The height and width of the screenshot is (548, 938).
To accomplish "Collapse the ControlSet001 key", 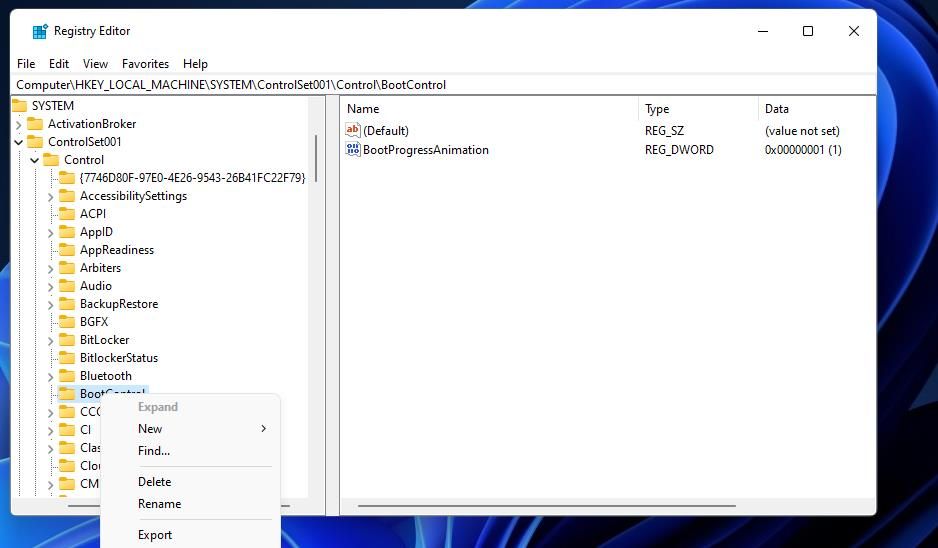I will (19, 142).
